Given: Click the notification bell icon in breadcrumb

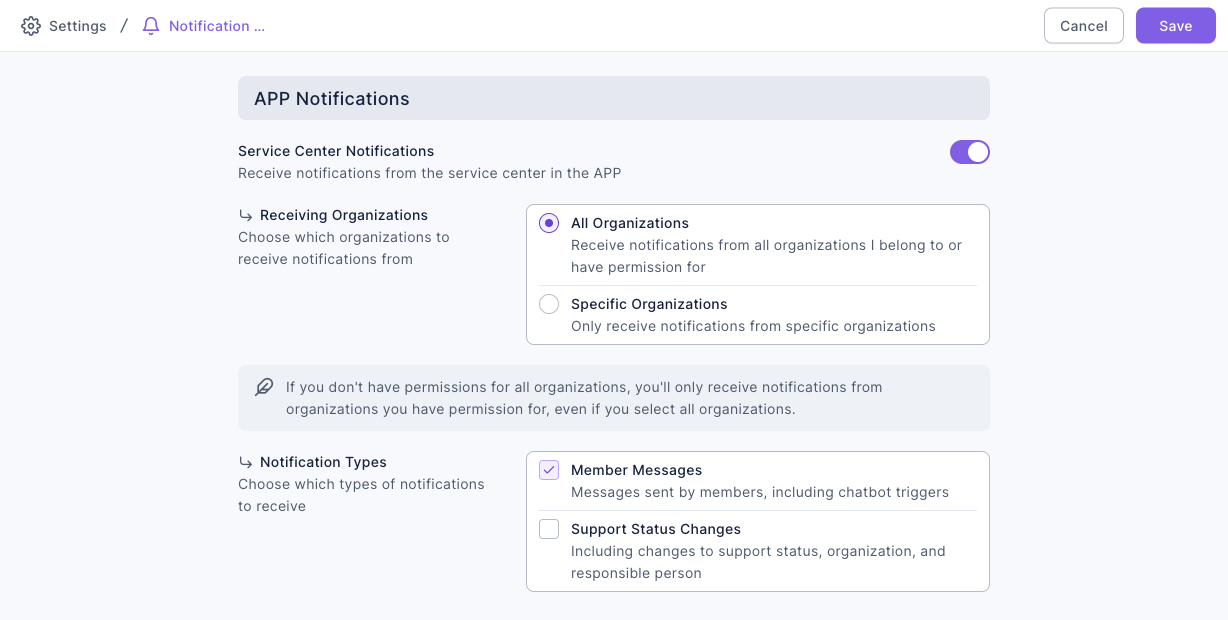Looking at the screenshot, I should tap(151, 26).
